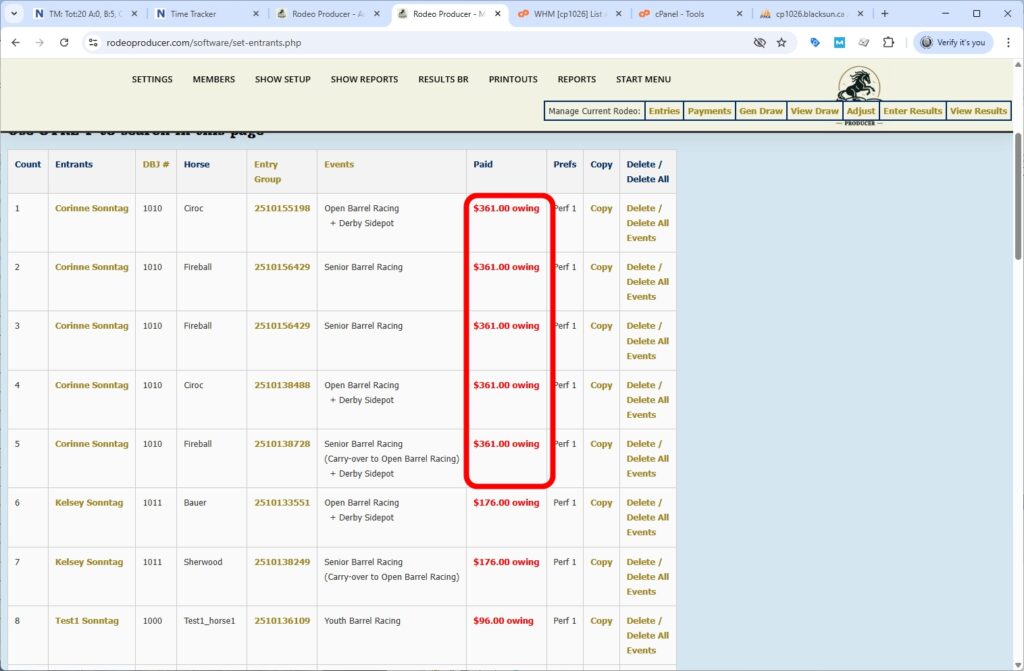
Task: Click the Enter Results button
Action: pos(911,111)
